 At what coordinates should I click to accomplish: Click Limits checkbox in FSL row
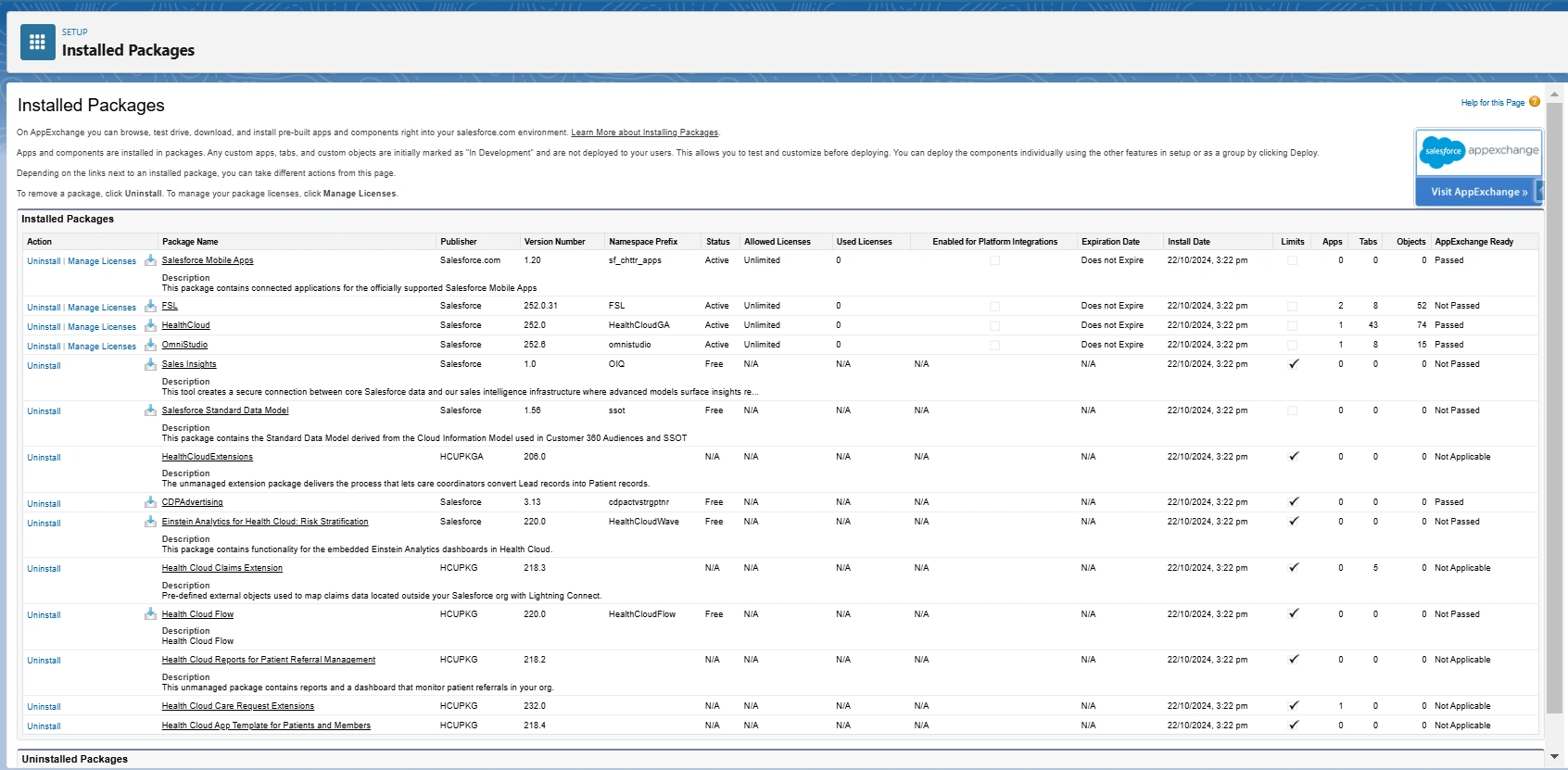(1293, 307)
